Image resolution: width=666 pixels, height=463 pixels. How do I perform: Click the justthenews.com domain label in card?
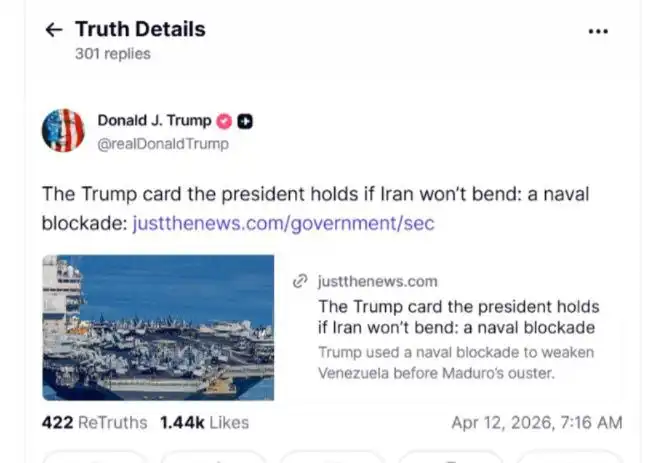[x=377, y=282]
